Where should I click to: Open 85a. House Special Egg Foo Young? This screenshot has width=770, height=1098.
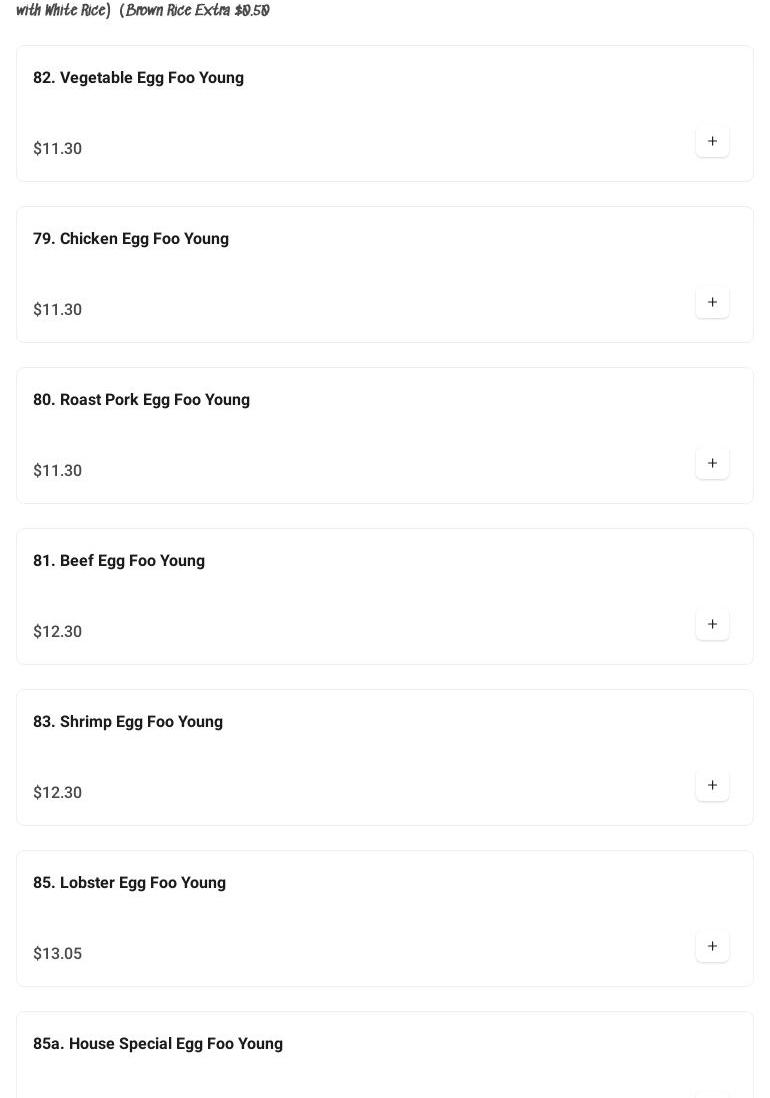pos(158,1044)
